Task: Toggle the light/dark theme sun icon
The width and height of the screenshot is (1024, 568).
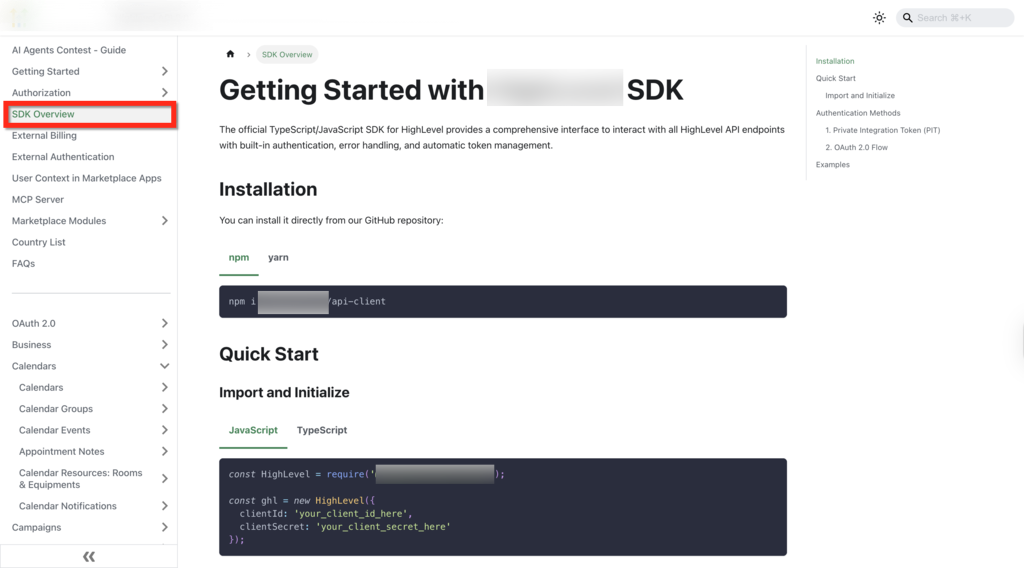Action: 879,18
